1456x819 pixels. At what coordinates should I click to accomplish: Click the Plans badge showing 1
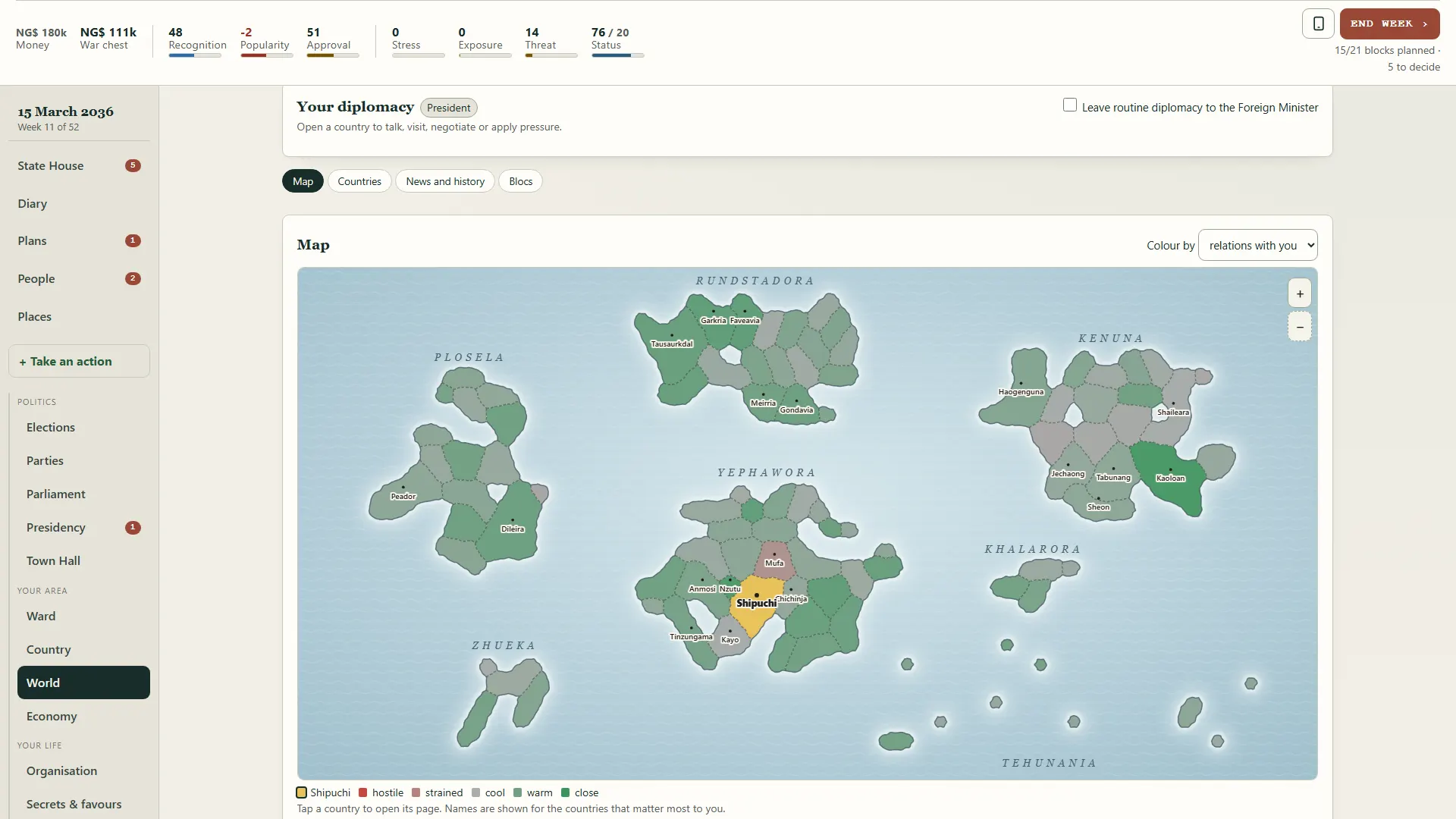(133, 240)
